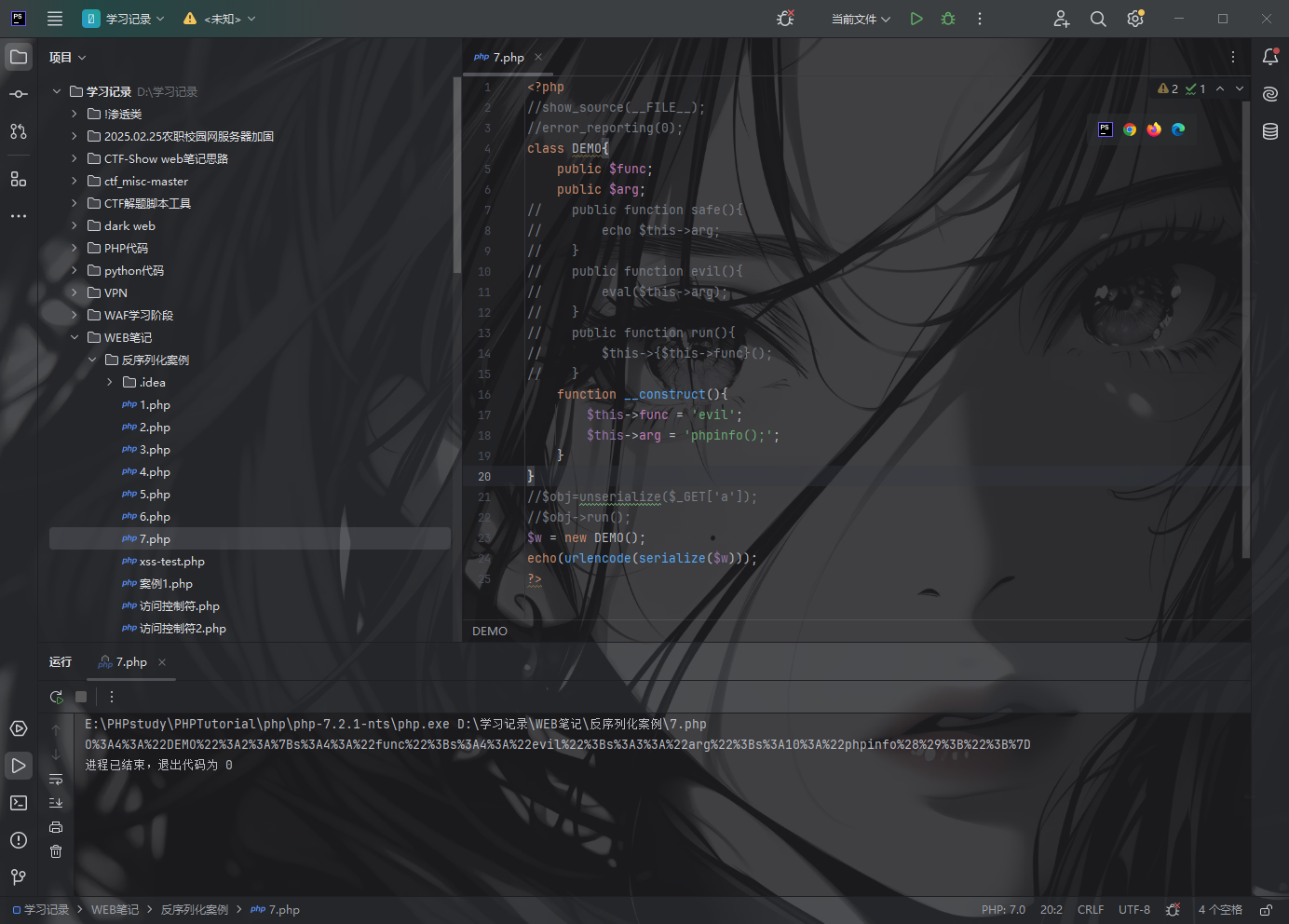Open the Problems tool window
The image size is (1289, 924).
(x=19, y=840)
